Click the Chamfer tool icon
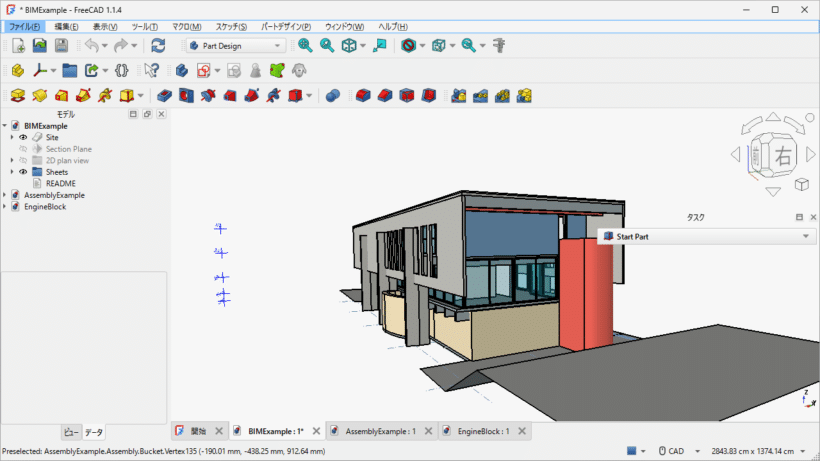The image size is (820, 461). [x=385, y=96]
